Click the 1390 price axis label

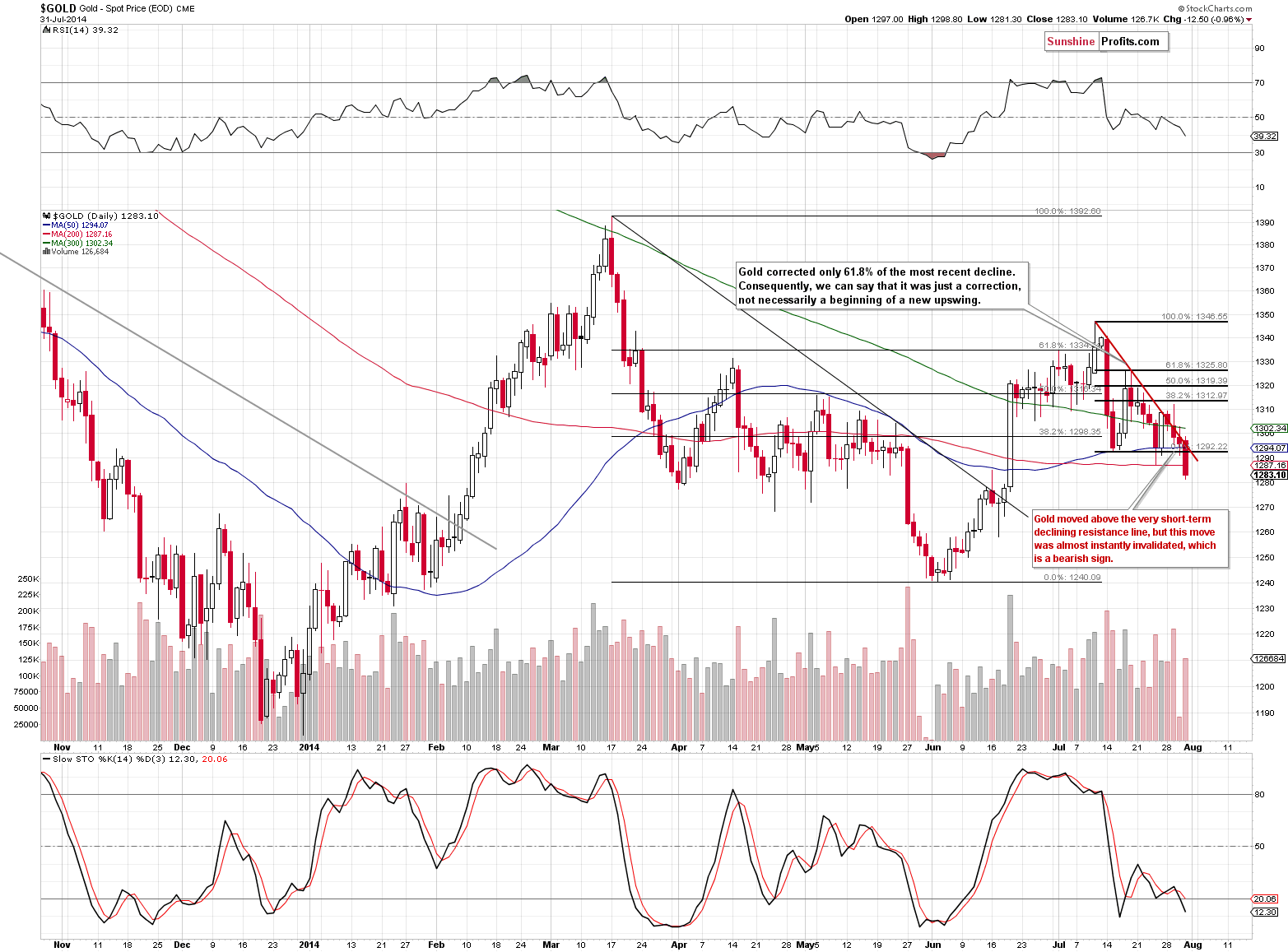tap(1264, 223)
